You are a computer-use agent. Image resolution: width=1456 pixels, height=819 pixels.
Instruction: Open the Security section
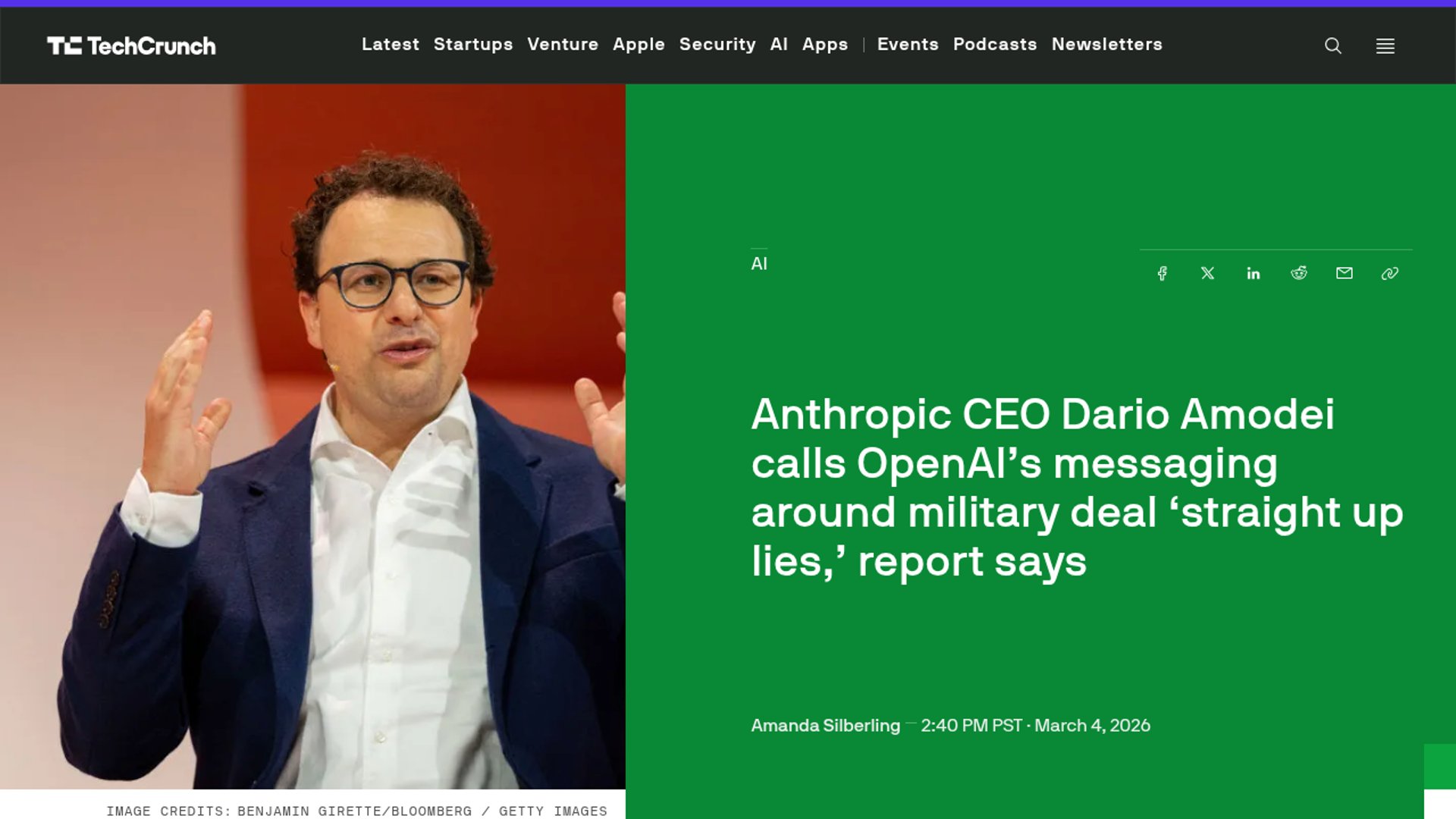pos(717,44)
